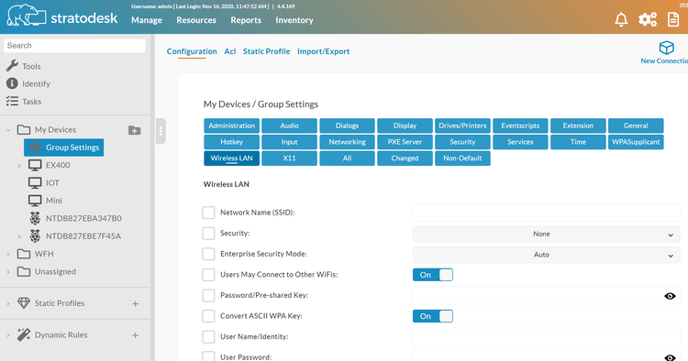Viewport: 688px width, 361px height.
Task: Click the User Name/Identity text field
Action: click(x=546, y=337)
